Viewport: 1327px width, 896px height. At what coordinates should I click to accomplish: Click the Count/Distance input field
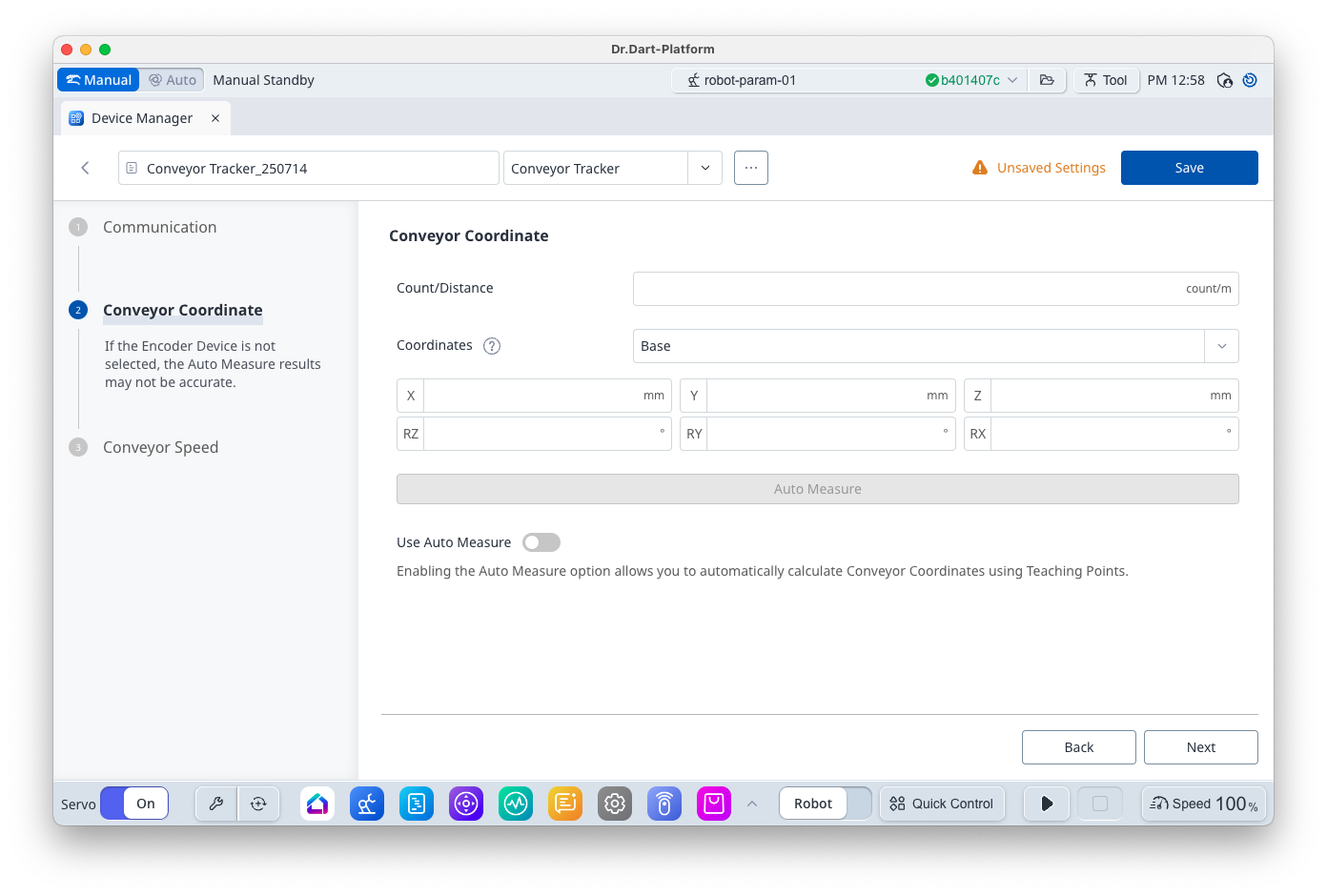(x=906, y=289)
